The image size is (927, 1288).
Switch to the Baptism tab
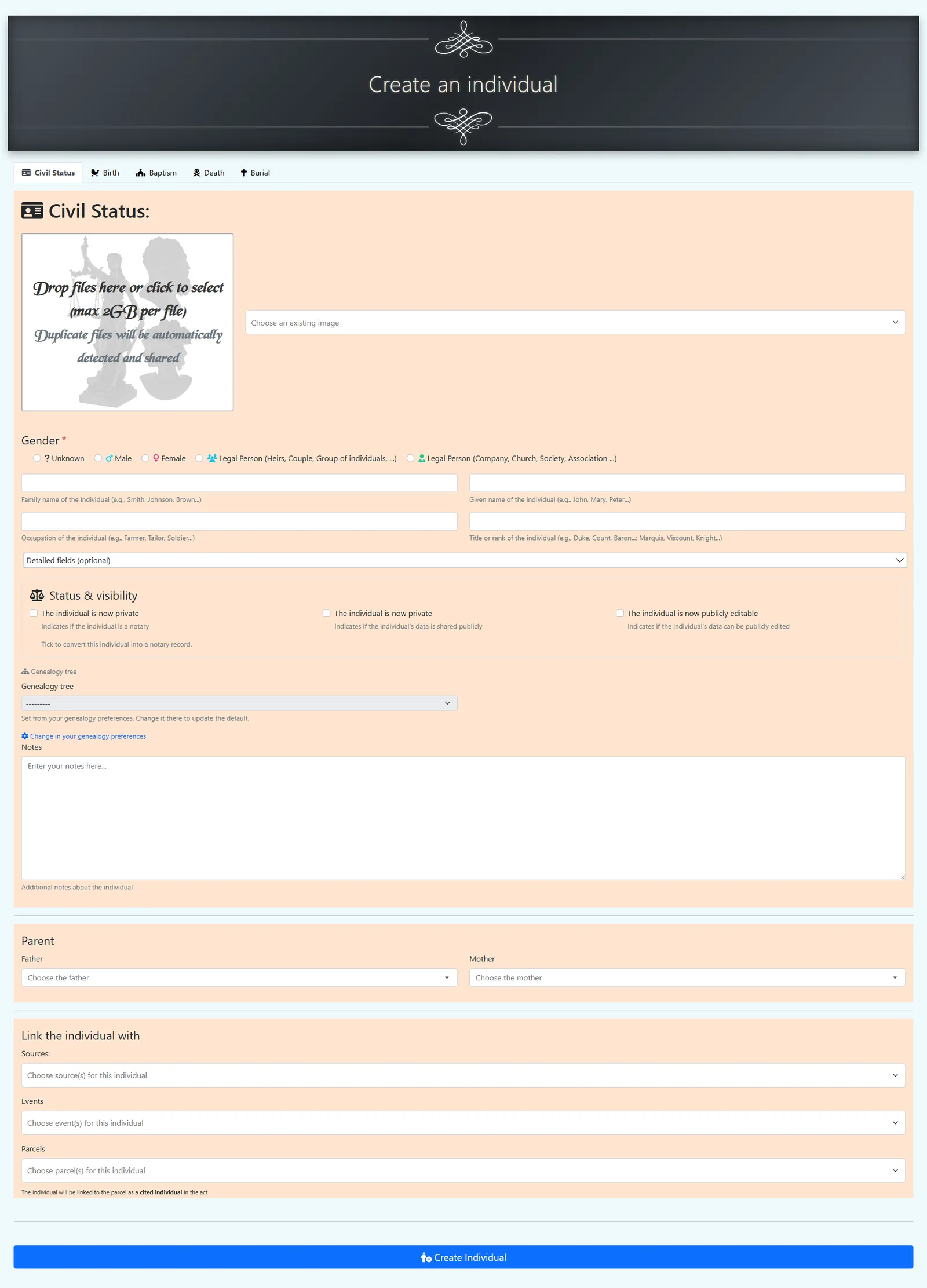156,173
